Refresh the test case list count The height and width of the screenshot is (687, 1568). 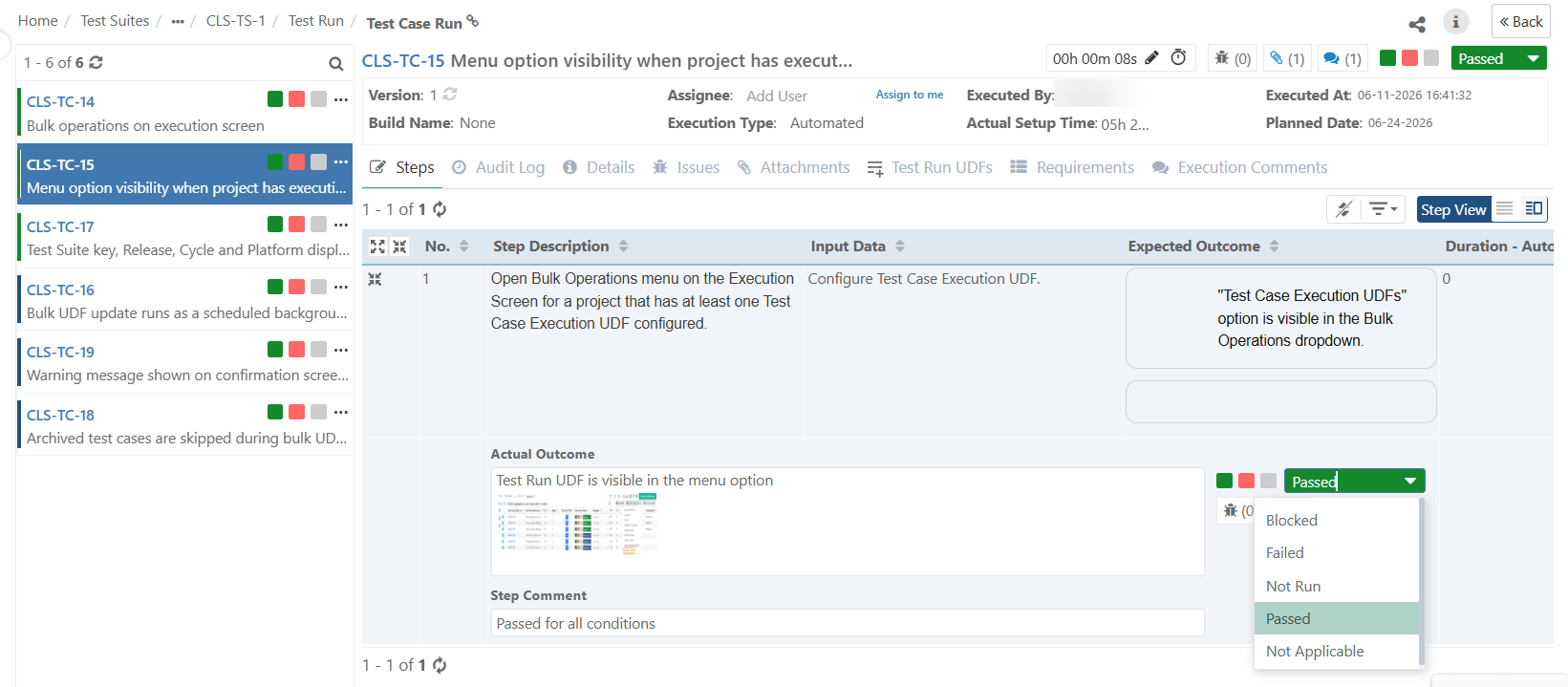point(96,62)
